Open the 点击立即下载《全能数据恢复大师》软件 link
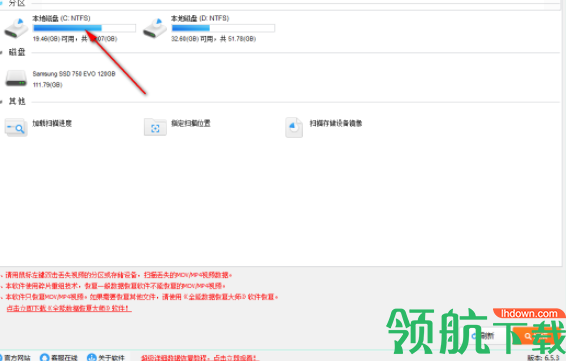This screenshot has width=566, height=361. (x=69, y=308)
